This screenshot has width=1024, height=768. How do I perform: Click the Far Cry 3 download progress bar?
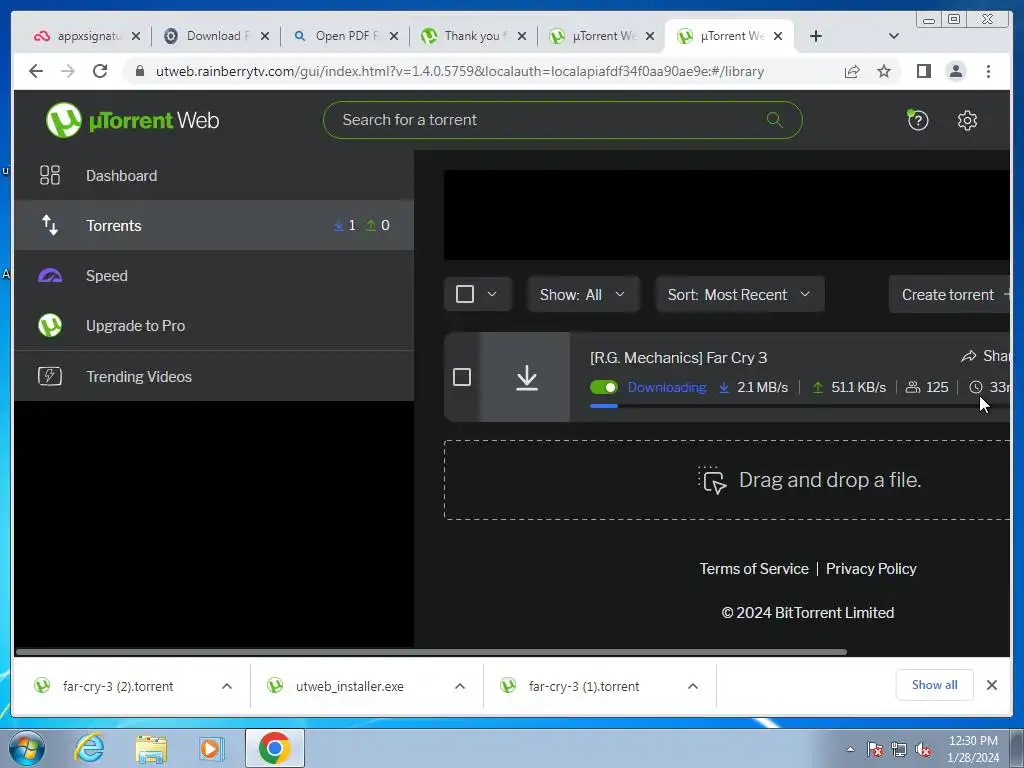pos(799,406)
